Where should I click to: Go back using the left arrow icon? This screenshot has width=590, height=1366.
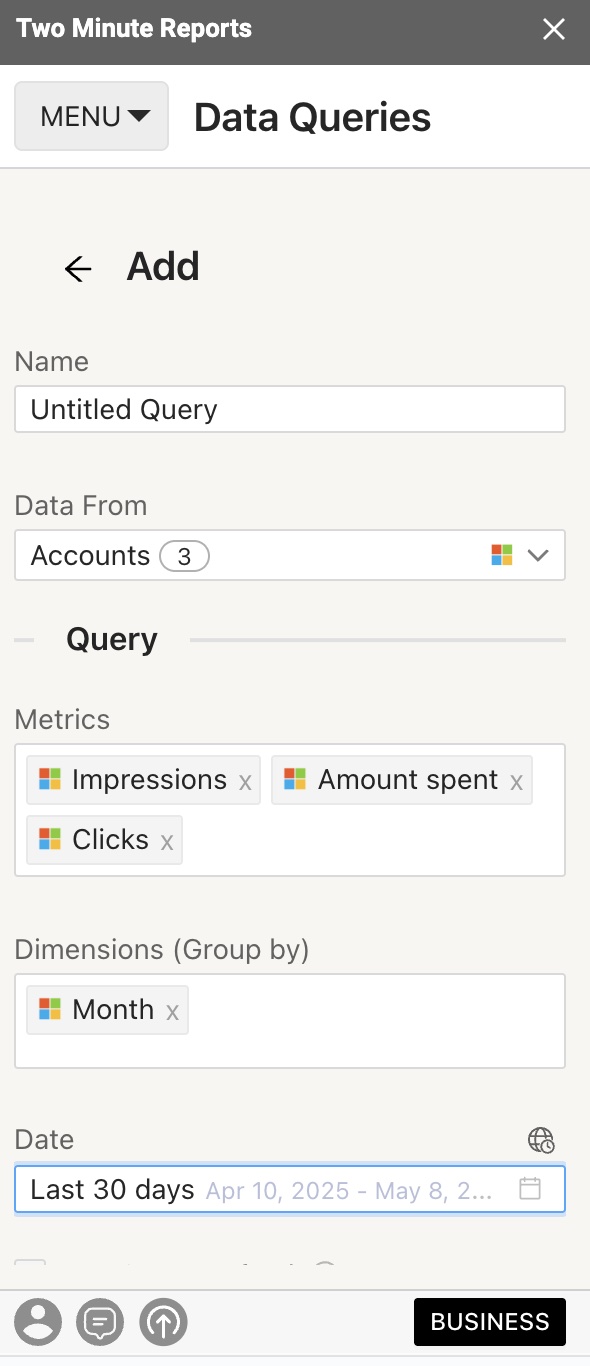[78, 268]
